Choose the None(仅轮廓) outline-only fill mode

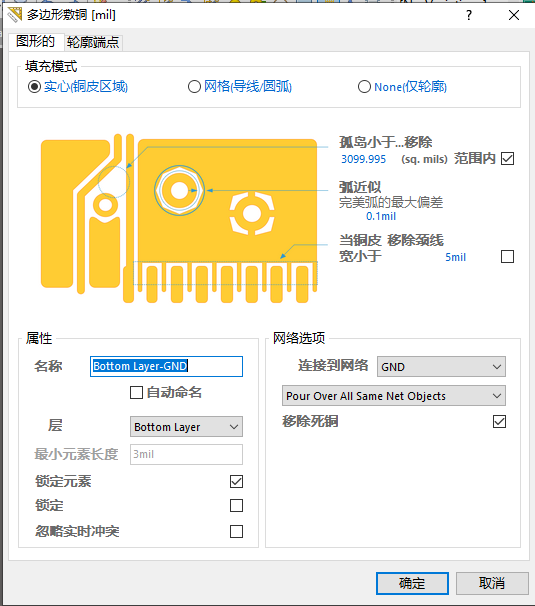pyautogui.click(x=364, y=87)
